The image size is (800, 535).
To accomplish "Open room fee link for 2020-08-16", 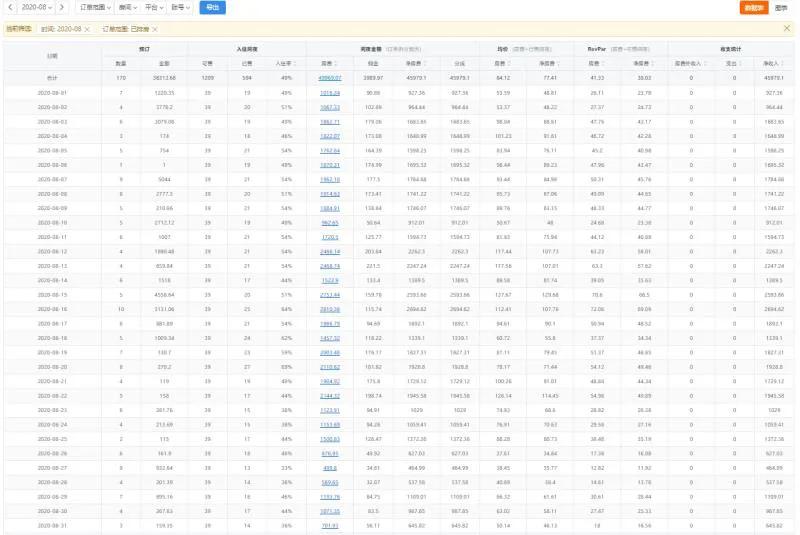I will click(330, 310).
